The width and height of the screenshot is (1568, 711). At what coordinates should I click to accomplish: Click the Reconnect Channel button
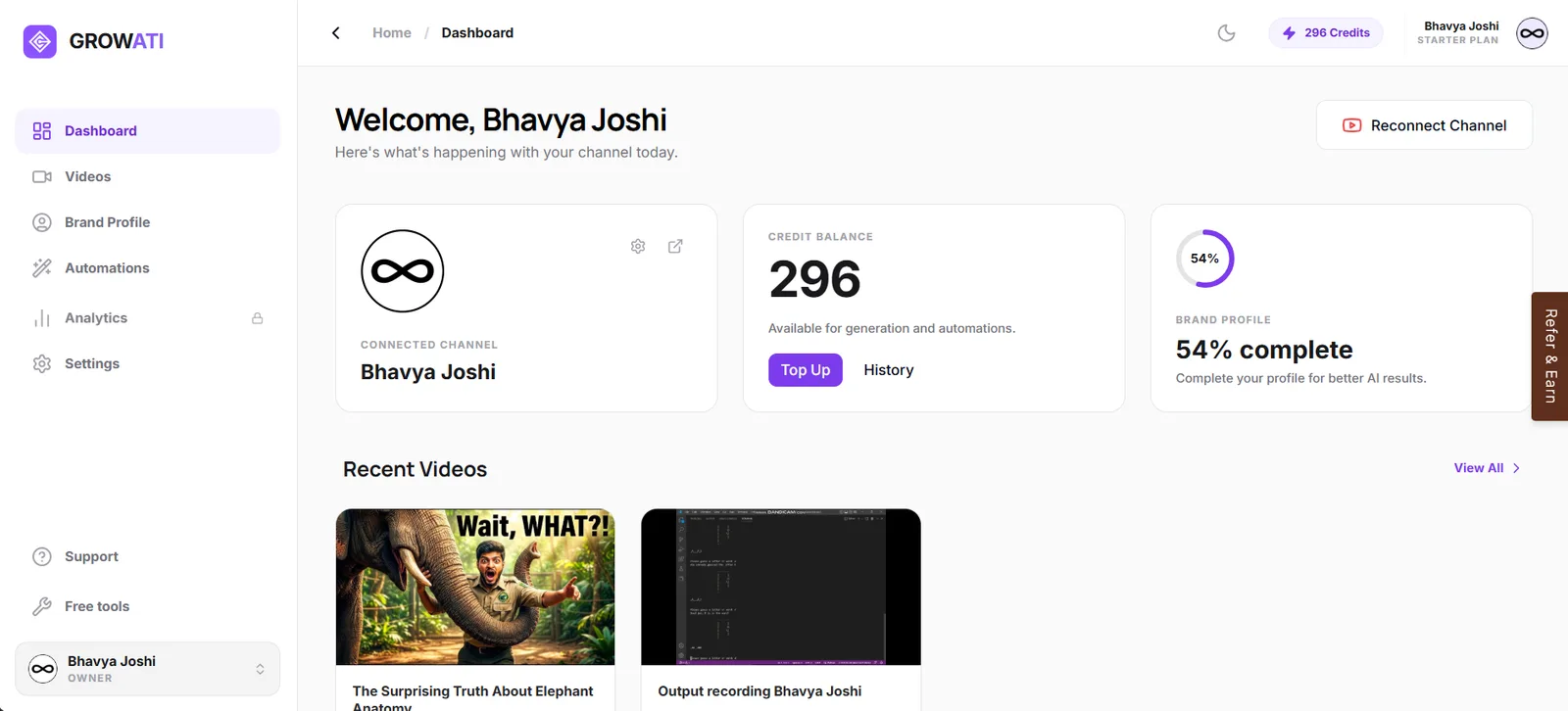point(1424,125)
